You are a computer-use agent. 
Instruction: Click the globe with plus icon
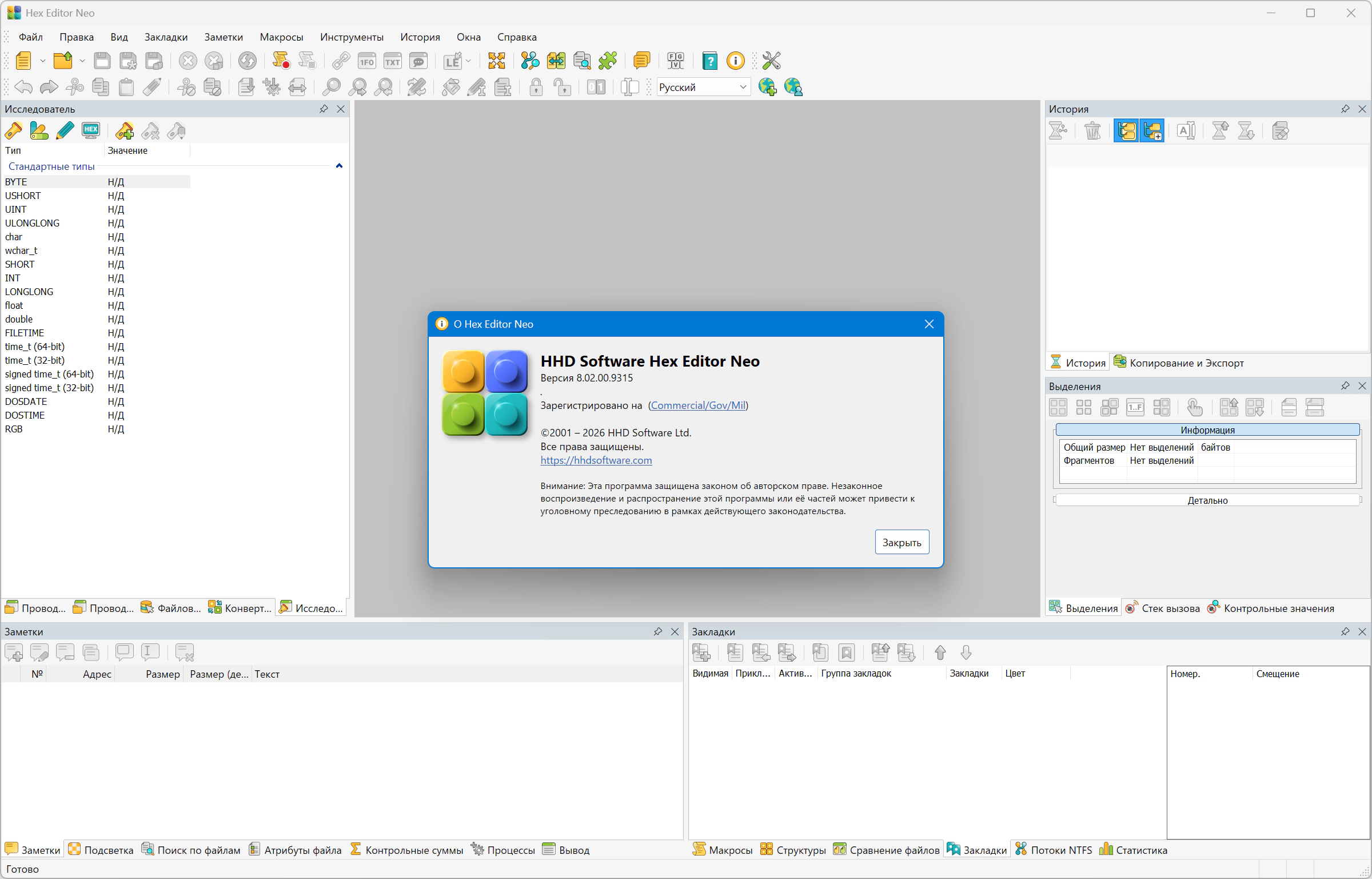pyautogui.click(x=767, y=87)
